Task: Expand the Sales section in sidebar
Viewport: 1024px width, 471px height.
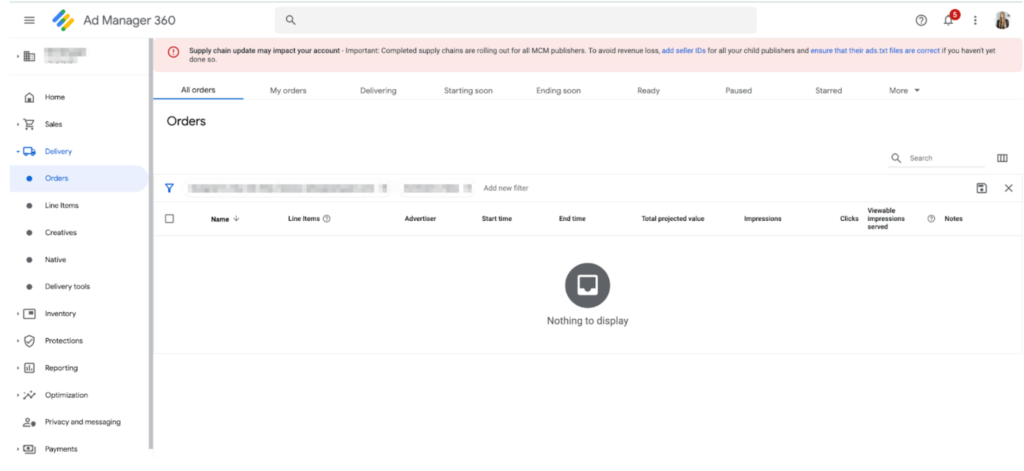Action: (18, 125)
